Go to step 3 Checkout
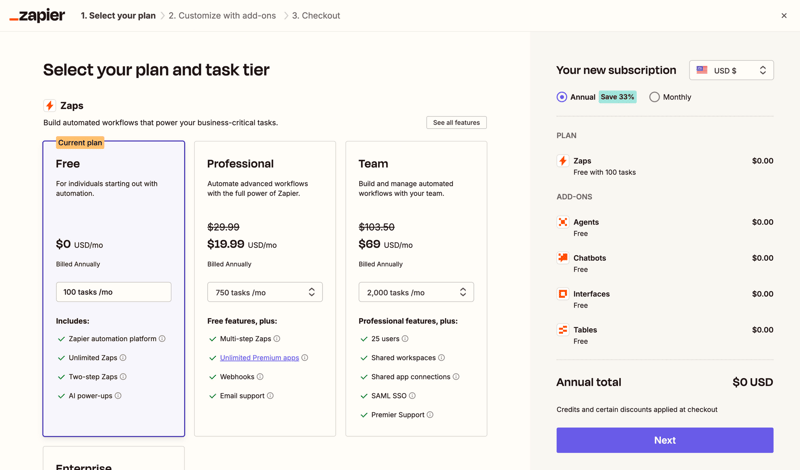Image resolution: width=800 pixels, height=470 pixels. tap(316, 16)
